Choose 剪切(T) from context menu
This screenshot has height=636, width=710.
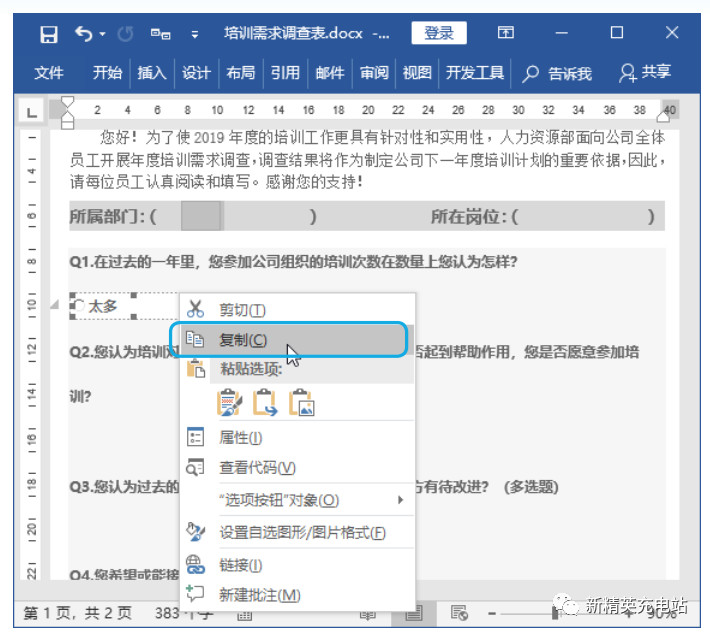click(x=297, y=310)
